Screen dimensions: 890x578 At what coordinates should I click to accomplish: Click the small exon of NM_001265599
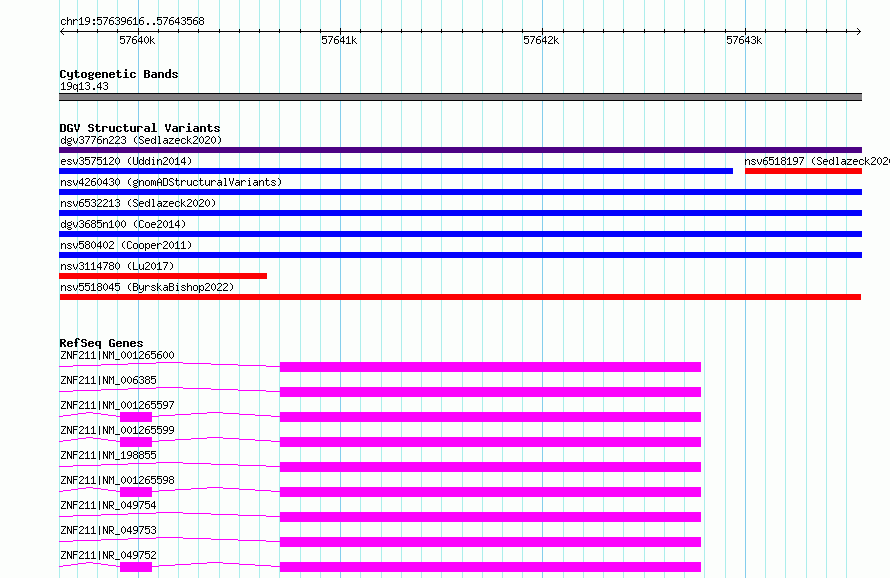point(136,442)
